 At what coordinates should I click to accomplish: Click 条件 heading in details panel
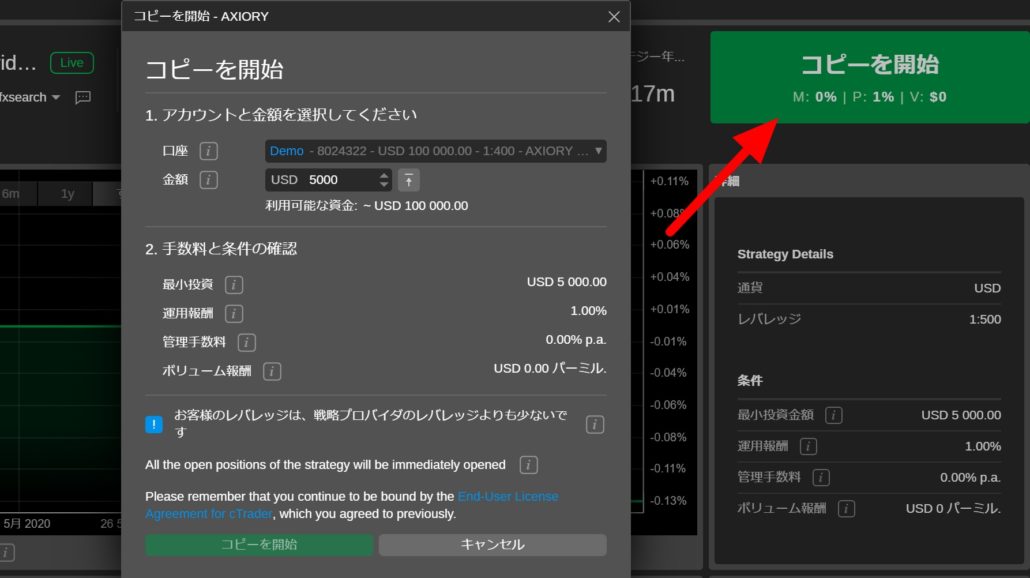(750, 380)
